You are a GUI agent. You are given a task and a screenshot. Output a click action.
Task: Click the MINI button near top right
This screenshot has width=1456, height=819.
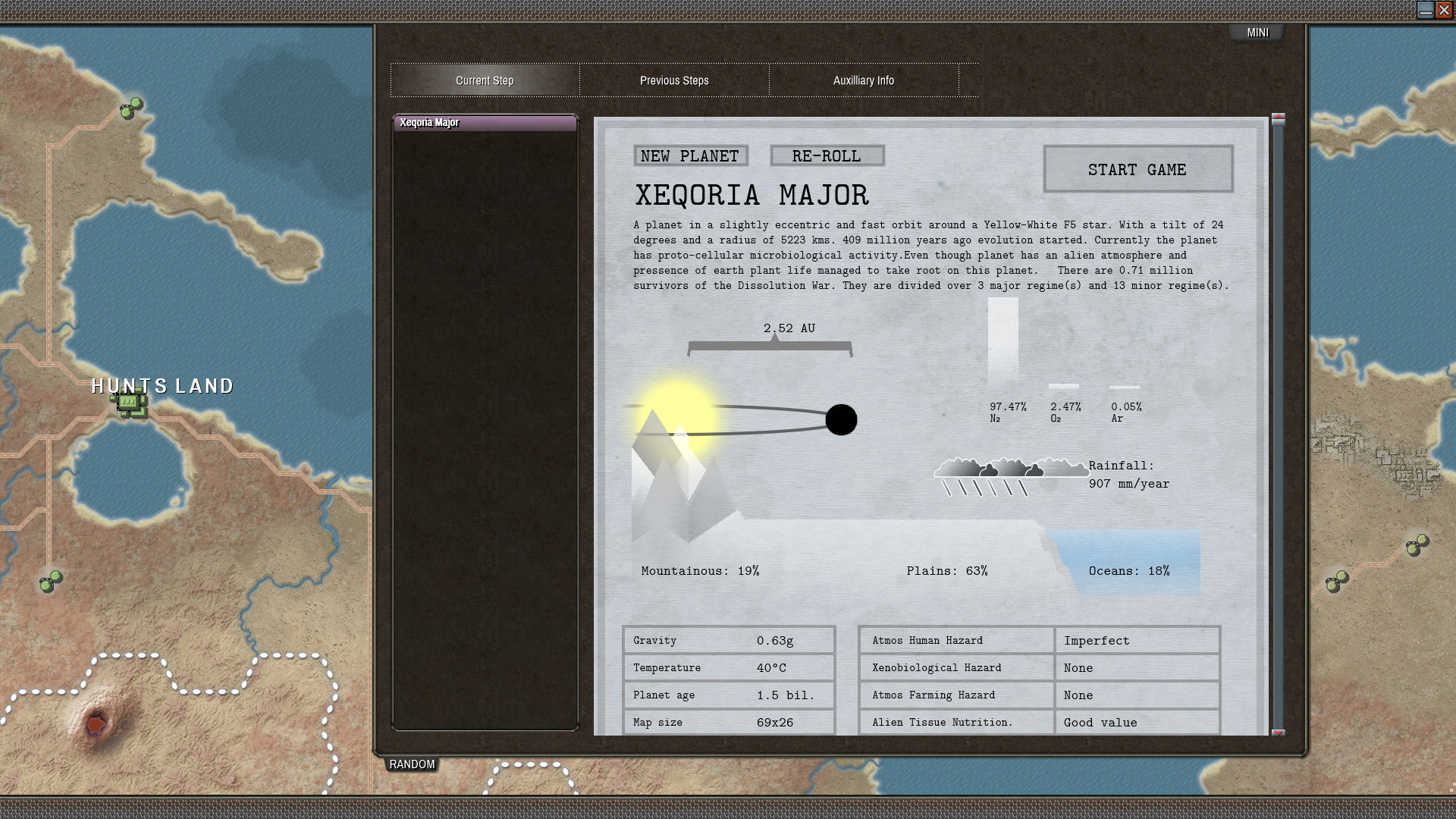click(1257, 32)
